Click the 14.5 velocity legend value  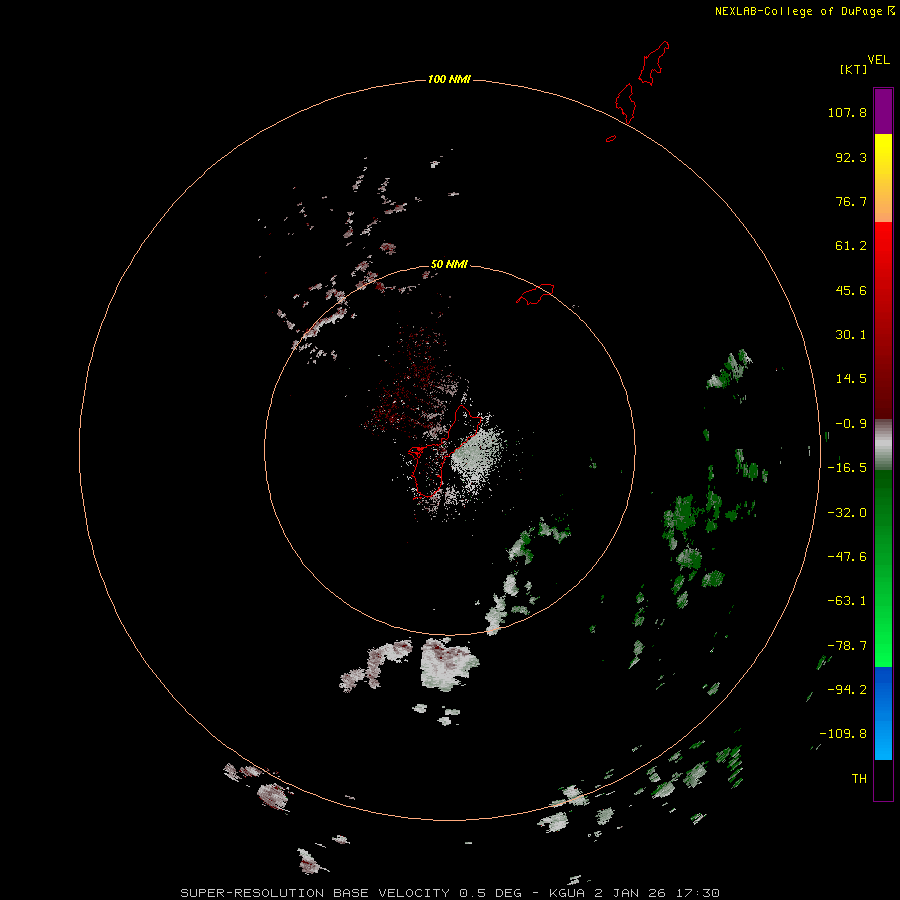(851, 379)
